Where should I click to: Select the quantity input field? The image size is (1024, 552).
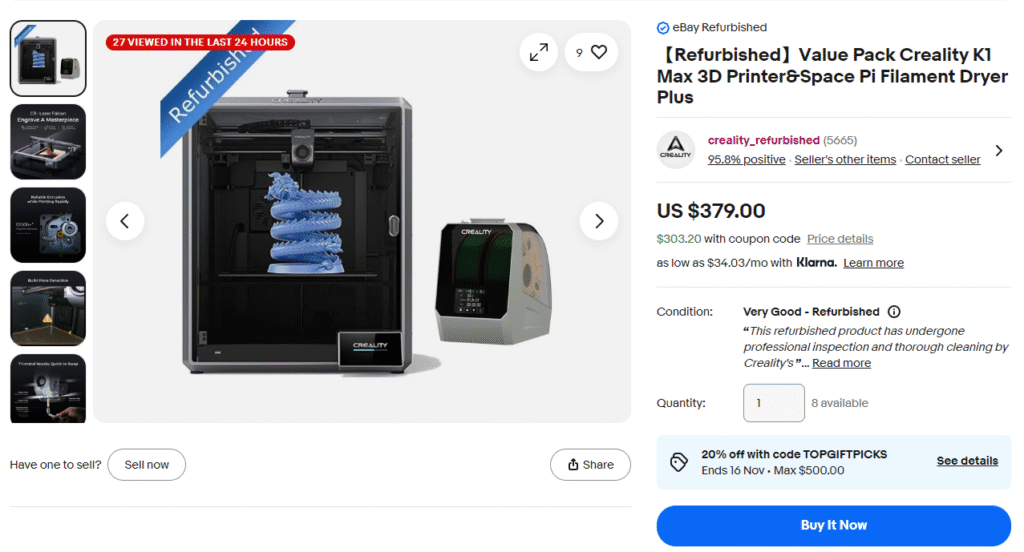click(x=773, y=403)
